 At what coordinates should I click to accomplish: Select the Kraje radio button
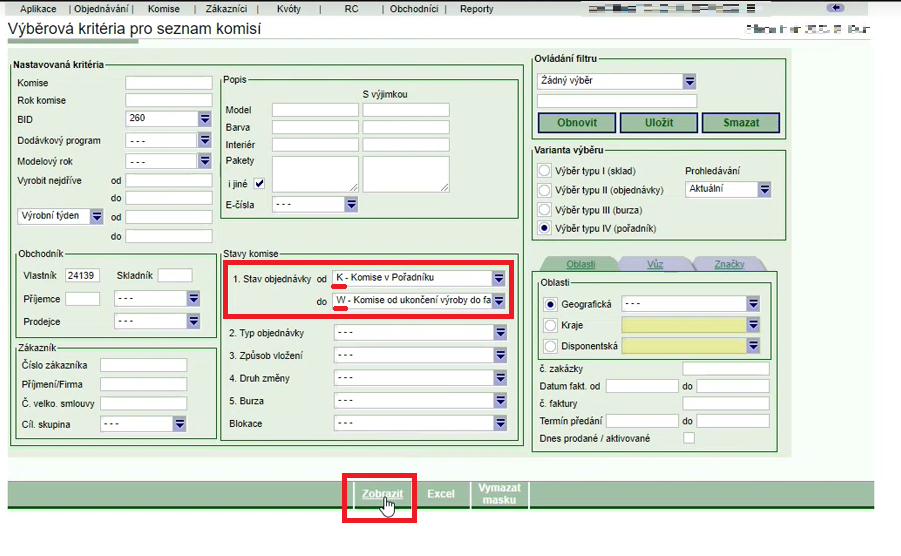(x=549, y=325)
